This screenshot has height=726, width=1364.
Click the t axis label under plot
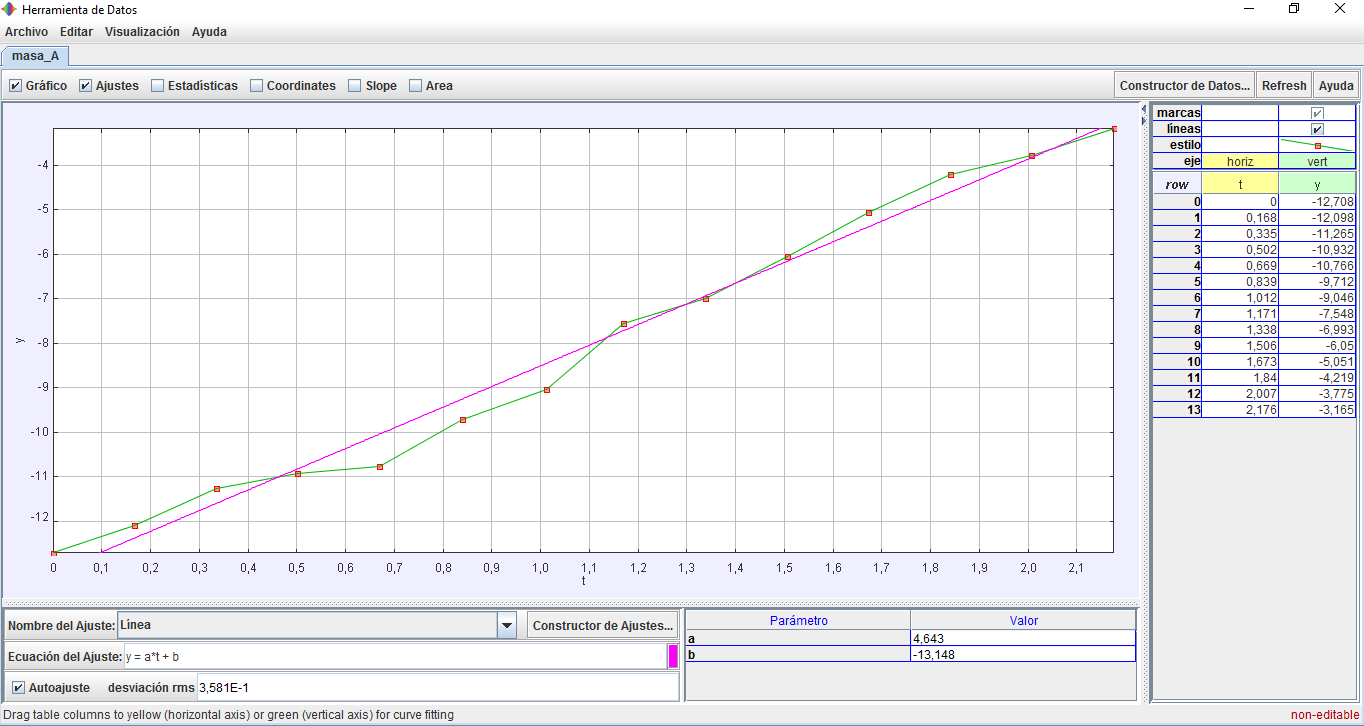tap(583, 580)
